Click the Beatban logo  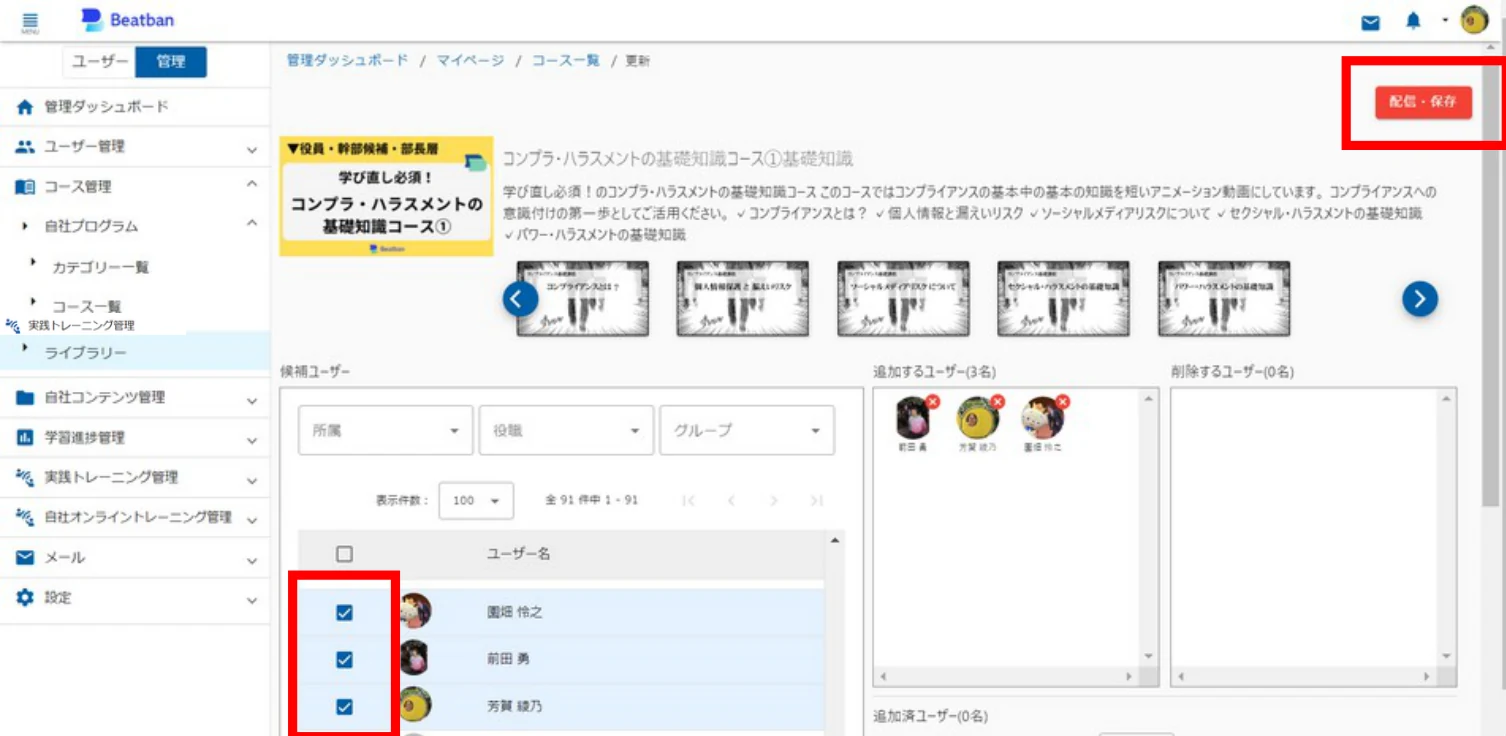(127, 20)
